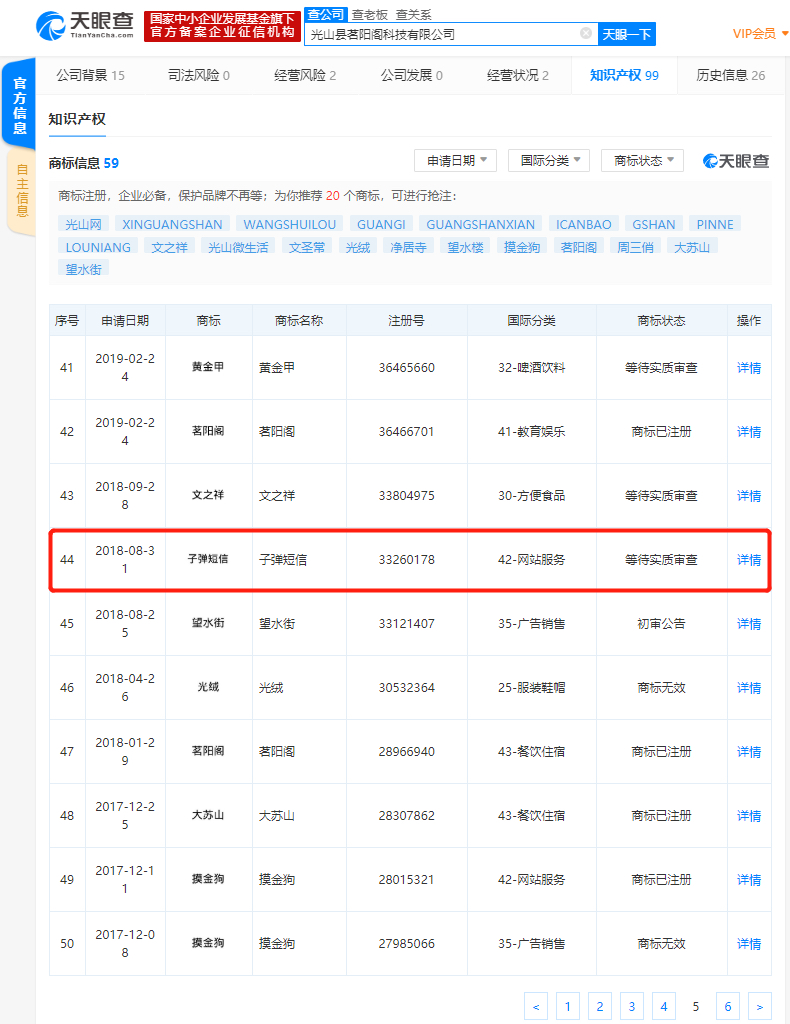Screen dimensions: 790x1024
Task: Expand the 国际分类 filter dropdown
Action: tap(549, 160)
